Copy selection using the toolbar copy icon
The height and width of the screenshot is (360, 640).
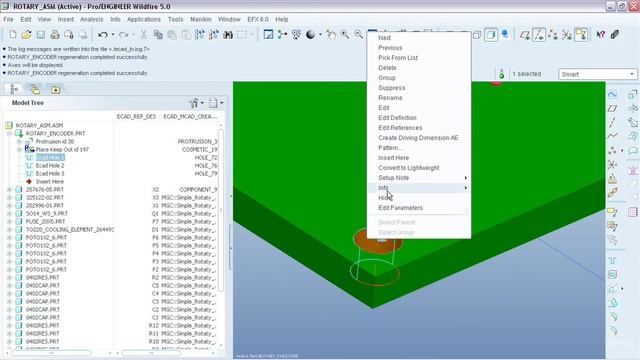(158, 35)
